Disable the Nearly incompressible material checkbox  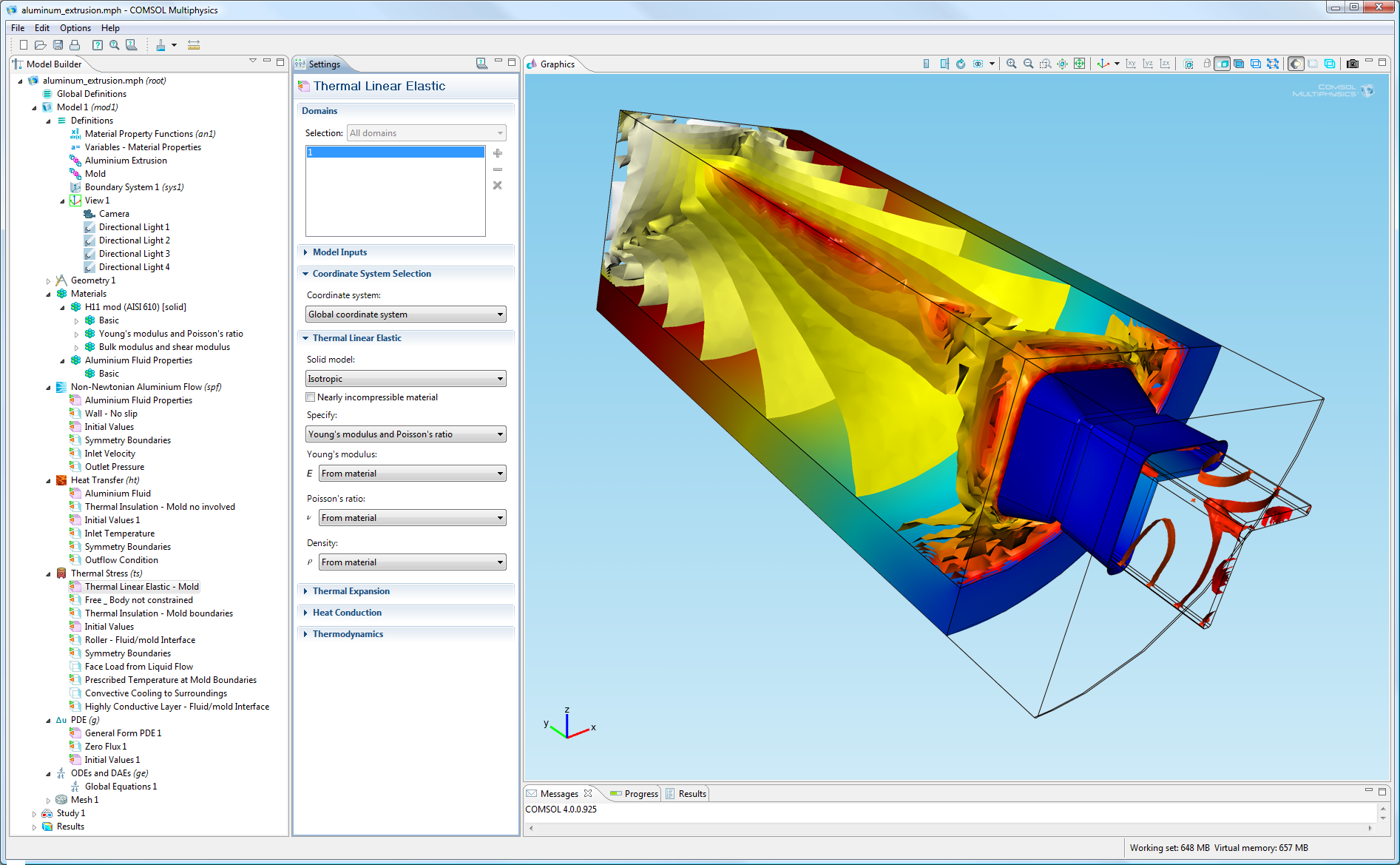311,397
